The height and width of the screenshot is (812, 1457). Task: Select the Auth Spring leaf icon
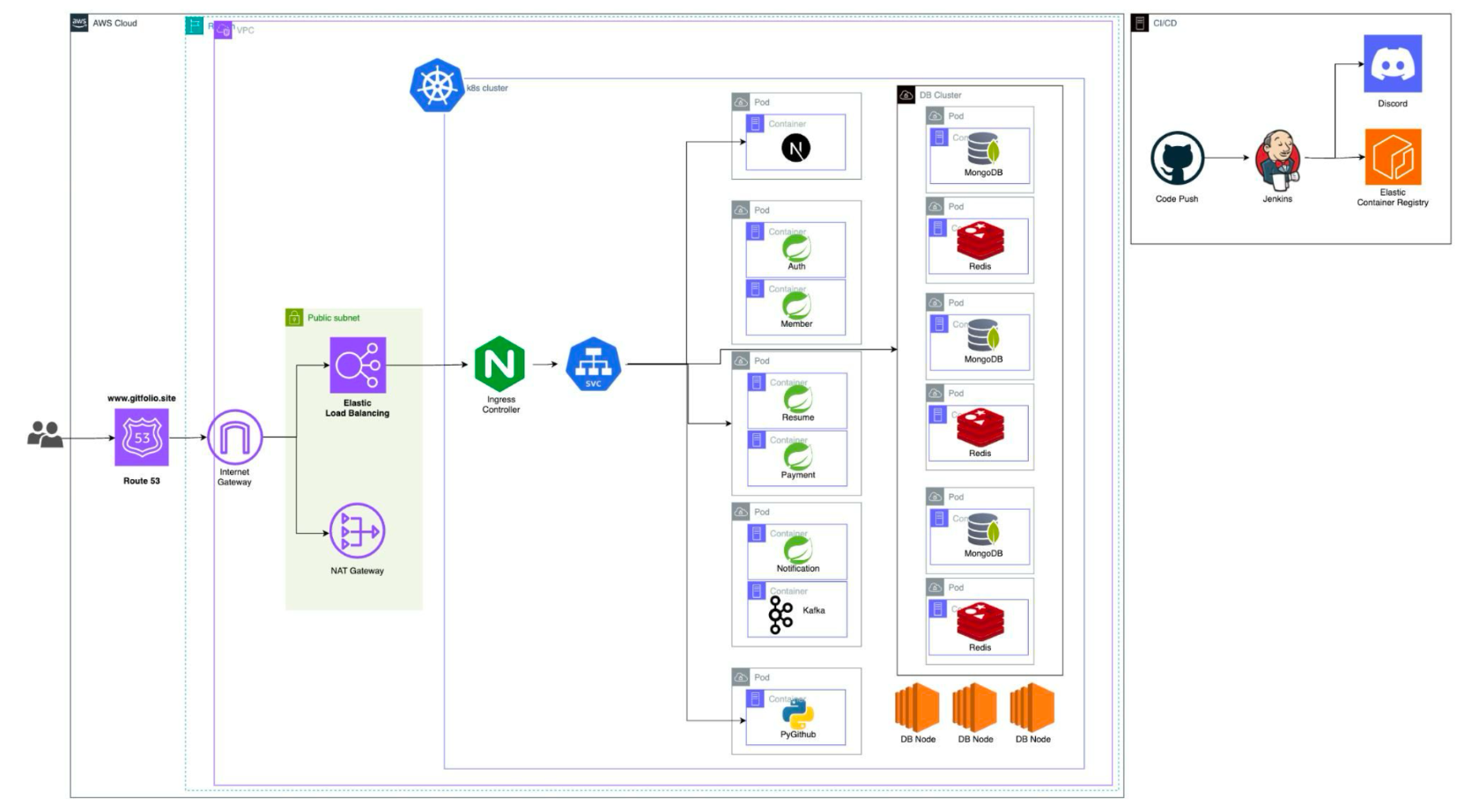tap(796, 247)
